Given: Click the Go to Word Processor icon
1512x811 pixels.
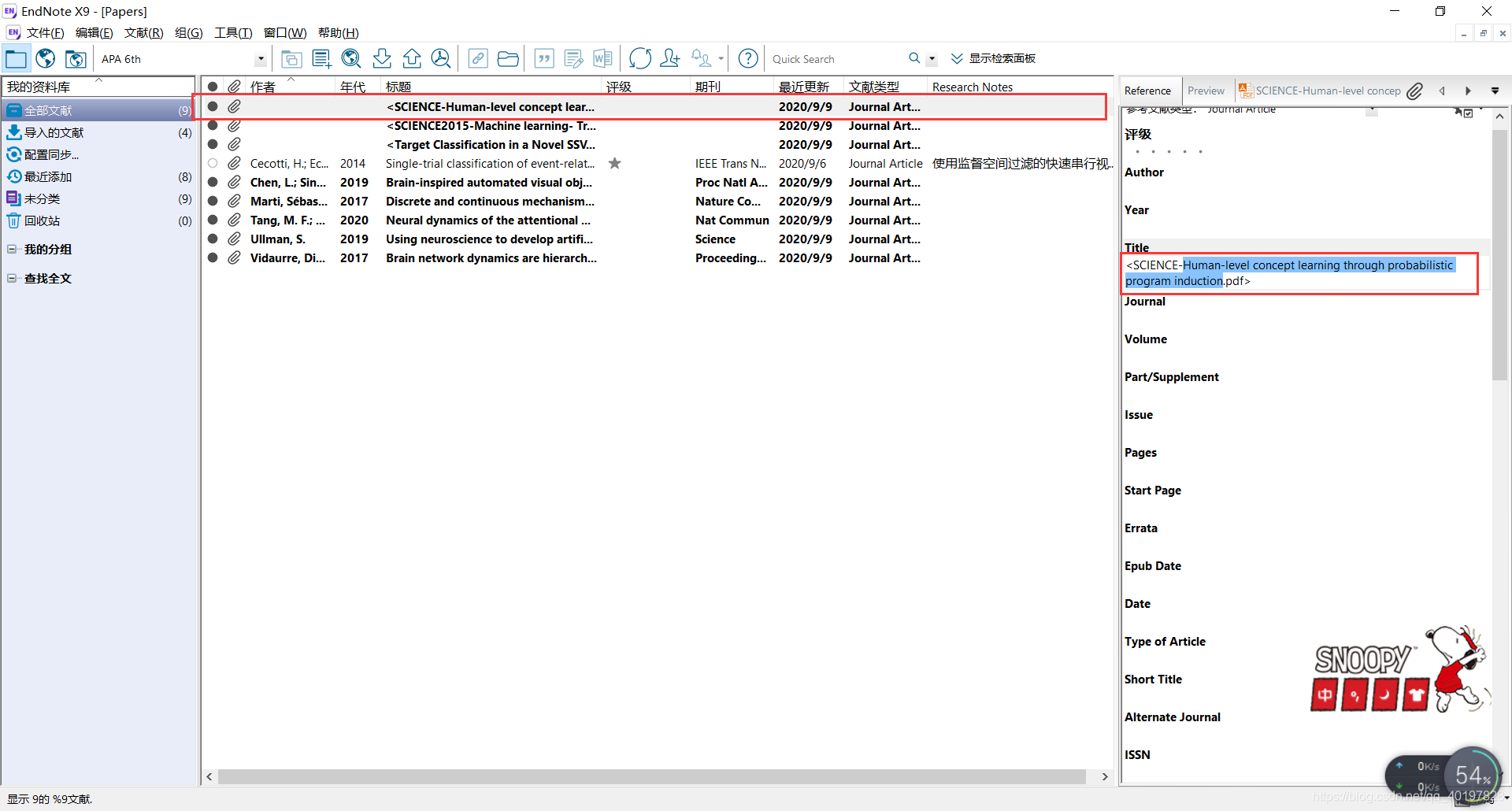Looking at the screenshot, I should click(603, 58).
